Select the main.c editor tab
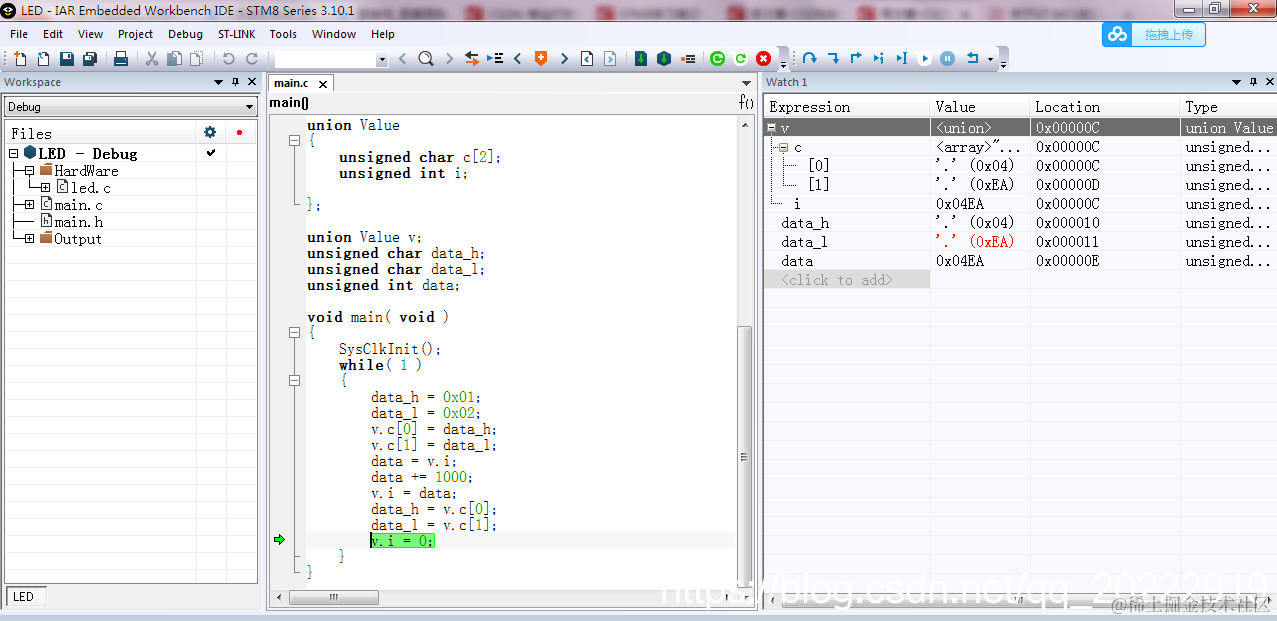Screen dimensions: 1277x621 tap(291, 83)
